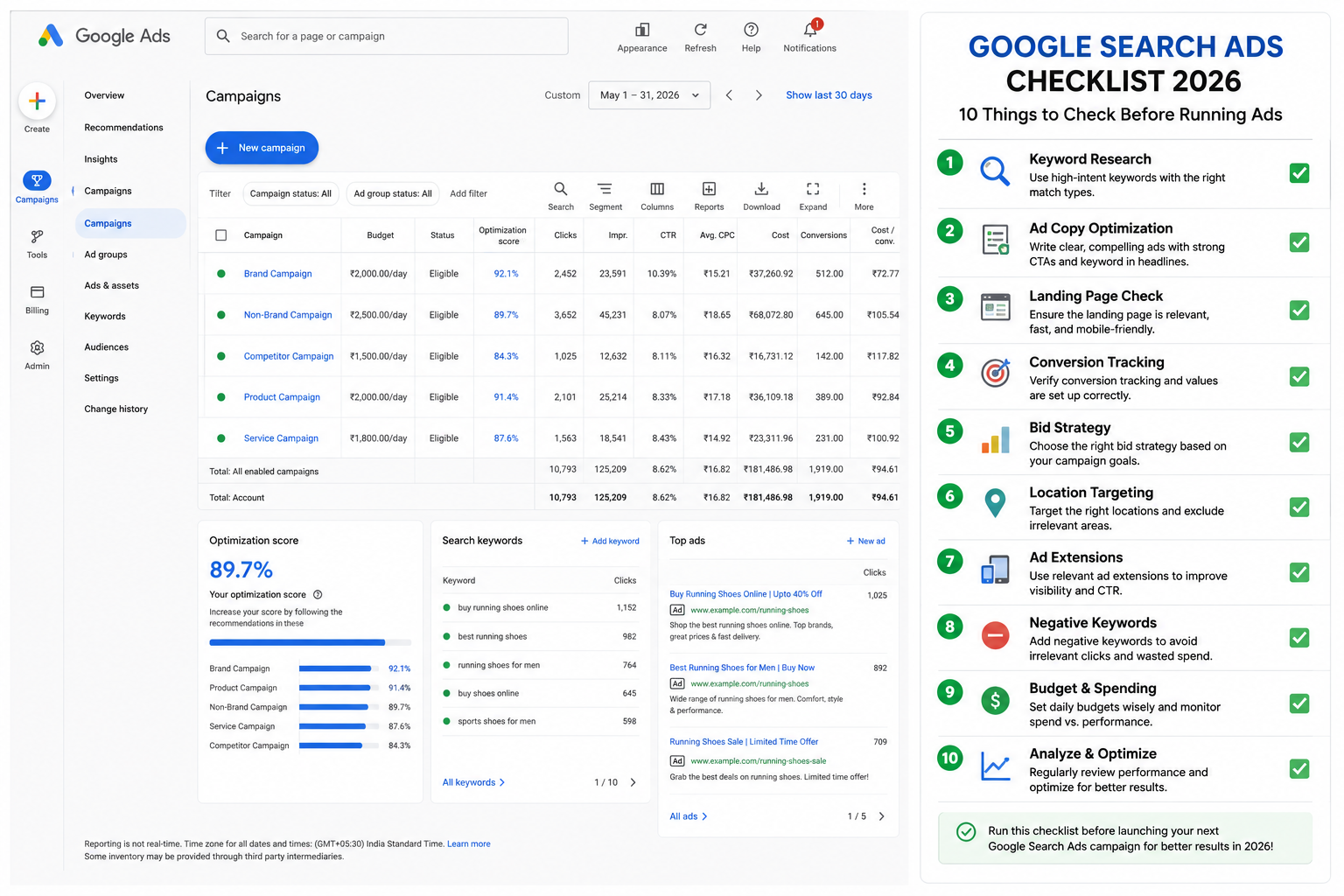The width and height of the screenshot is (1344, 896).
Task: Click the Budget & Spending dollar icon
Action: pyautogui.click(x=996, y=700)
